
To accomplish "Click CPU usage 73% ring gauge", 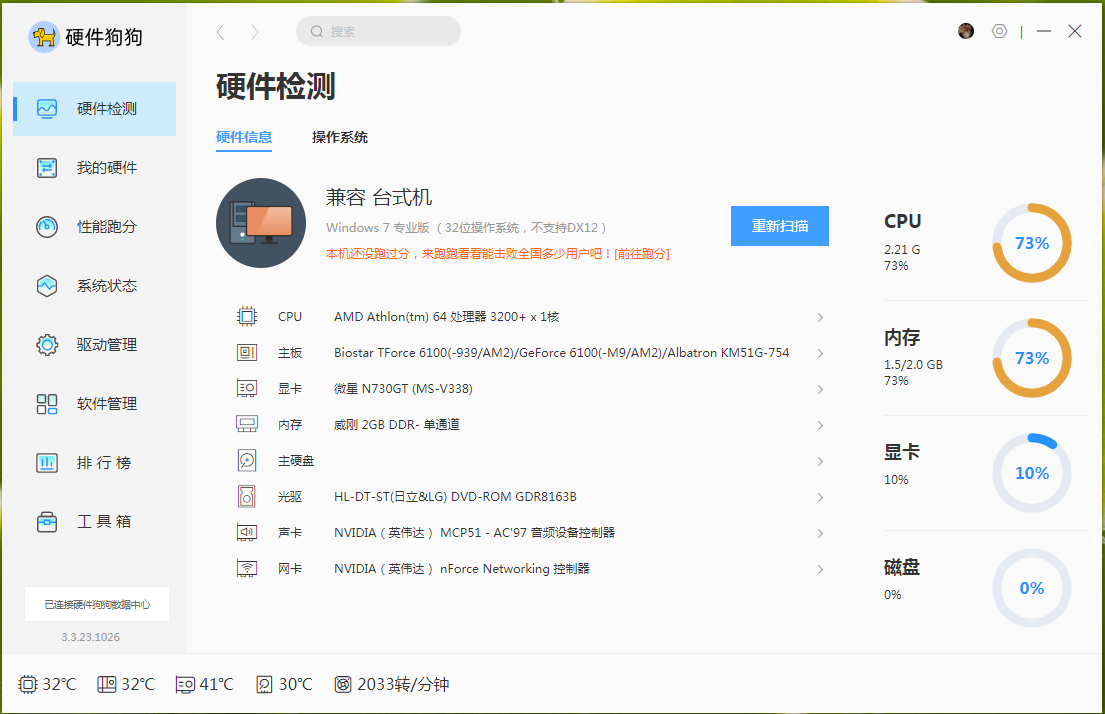I will coord(1032,243).
